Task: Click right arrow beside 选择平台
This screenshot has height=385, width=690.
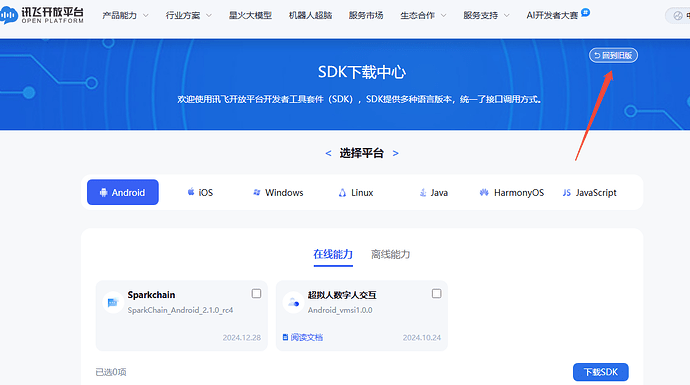Action: point(395,153)
